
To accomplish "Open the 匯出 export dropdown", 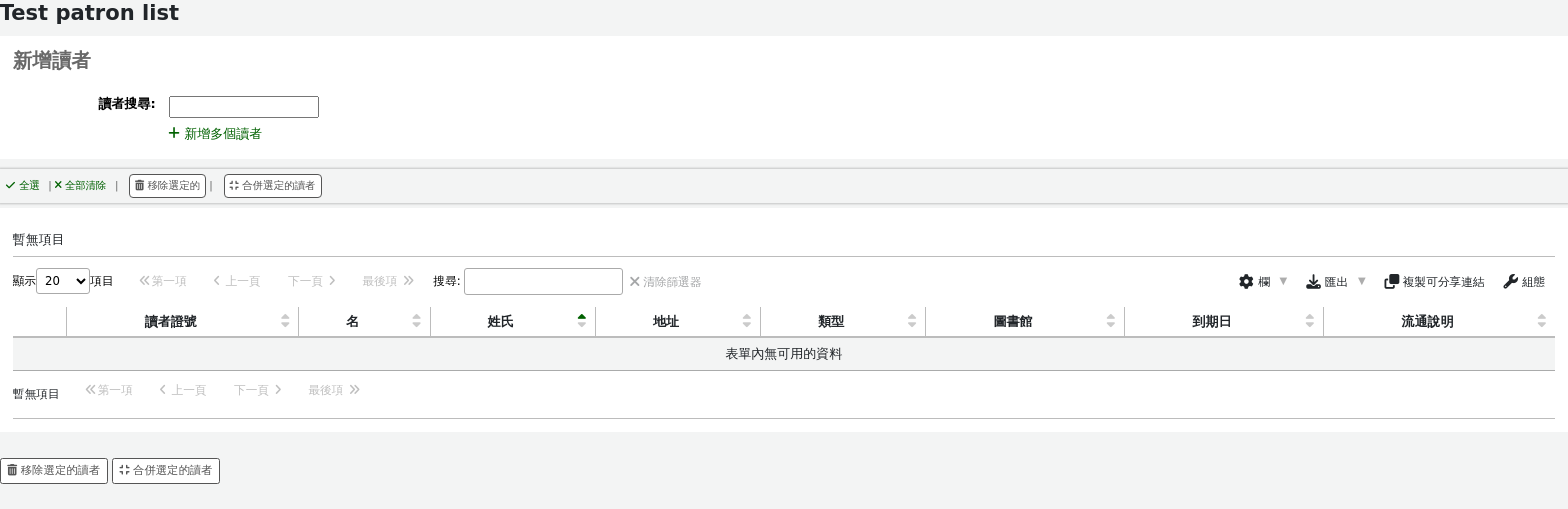I will [x=1335, y=282].
